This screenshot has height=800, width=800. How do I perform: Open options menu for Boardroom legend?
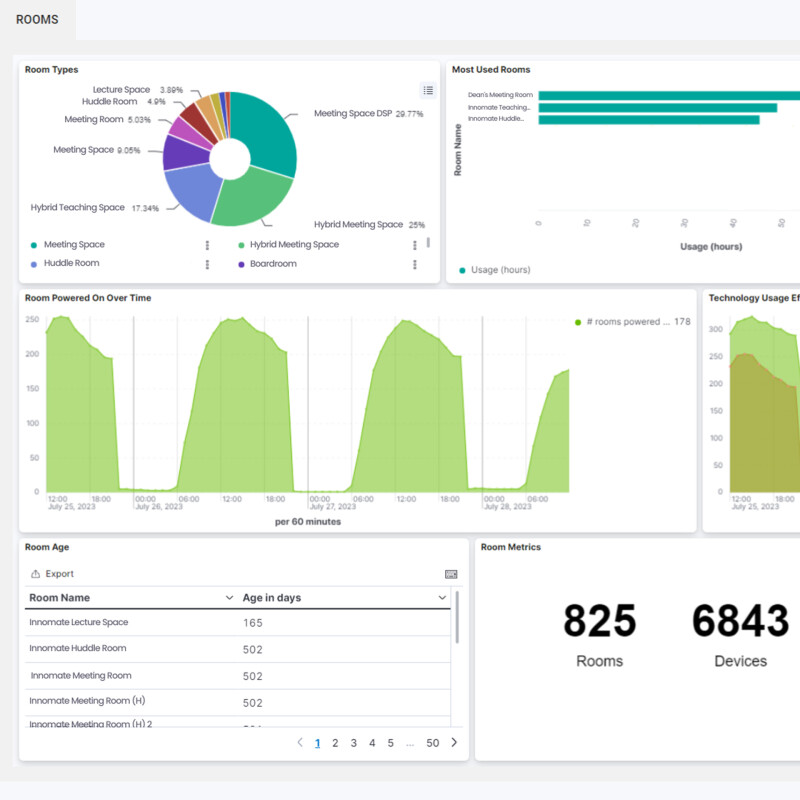pos(415,264)
